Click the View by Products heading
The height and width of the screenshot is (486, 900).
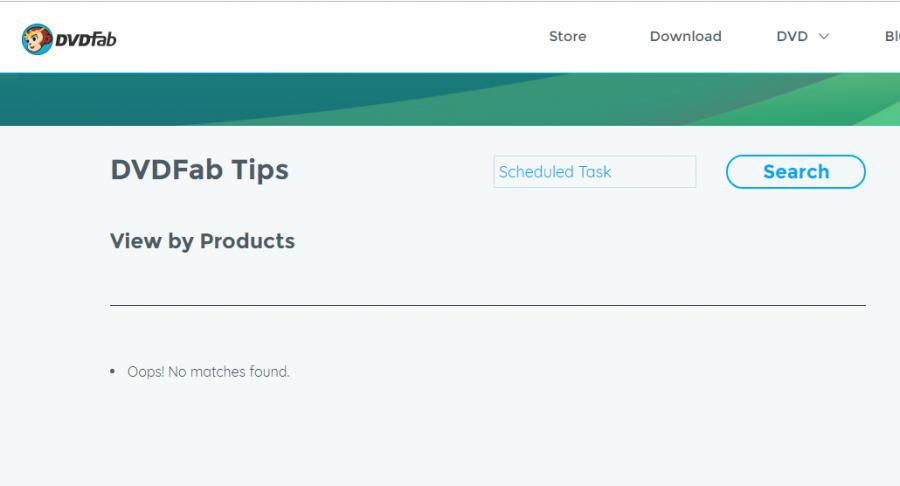[x=202, y=241]
